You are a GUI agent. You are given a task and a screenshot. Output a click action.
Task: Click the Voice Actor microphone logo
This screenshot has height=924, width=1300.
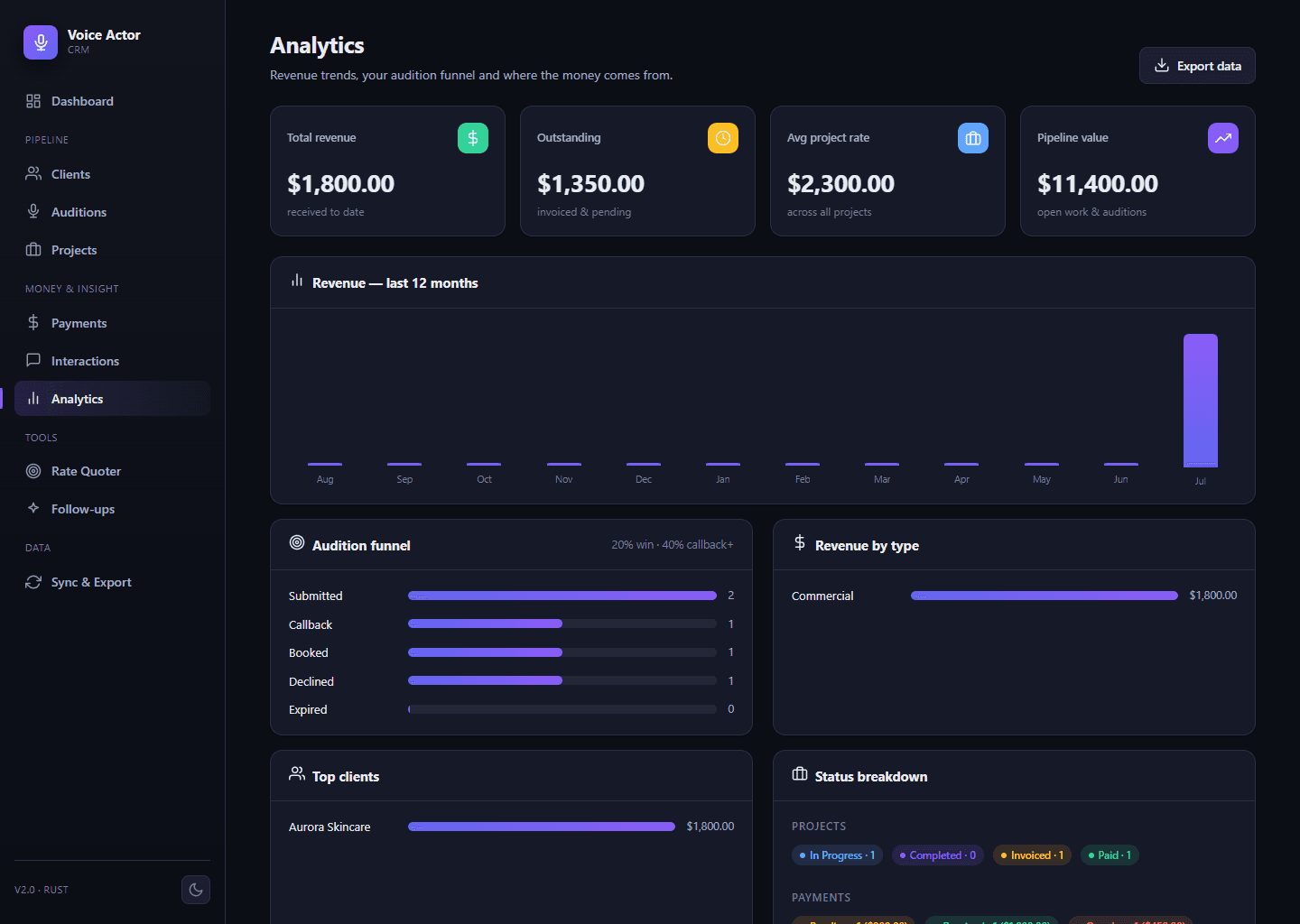click(41, 42)
